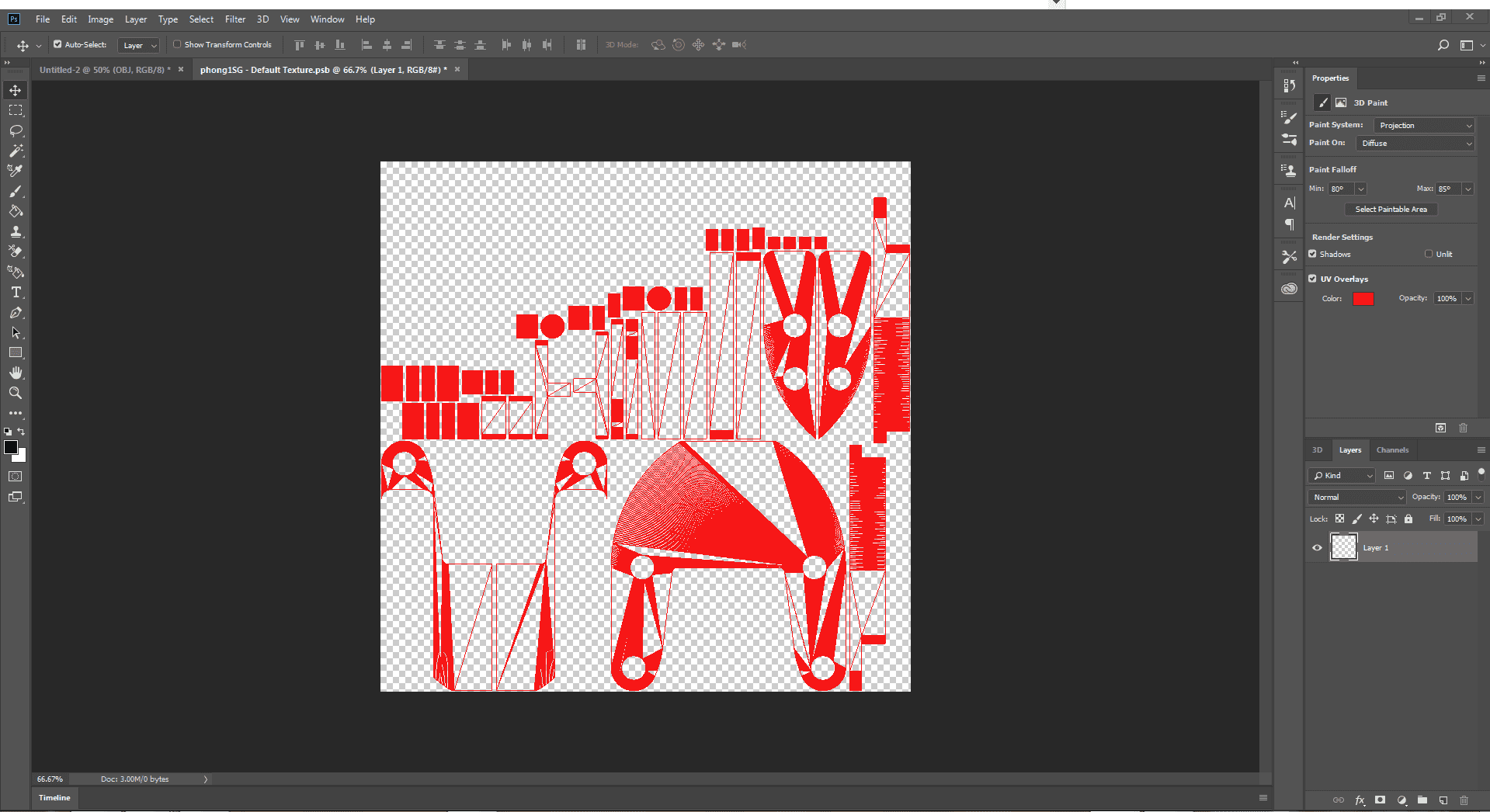Click Lock all padlock icon
Viewport: 1490px width, 812px height.
coord(1408,519)
